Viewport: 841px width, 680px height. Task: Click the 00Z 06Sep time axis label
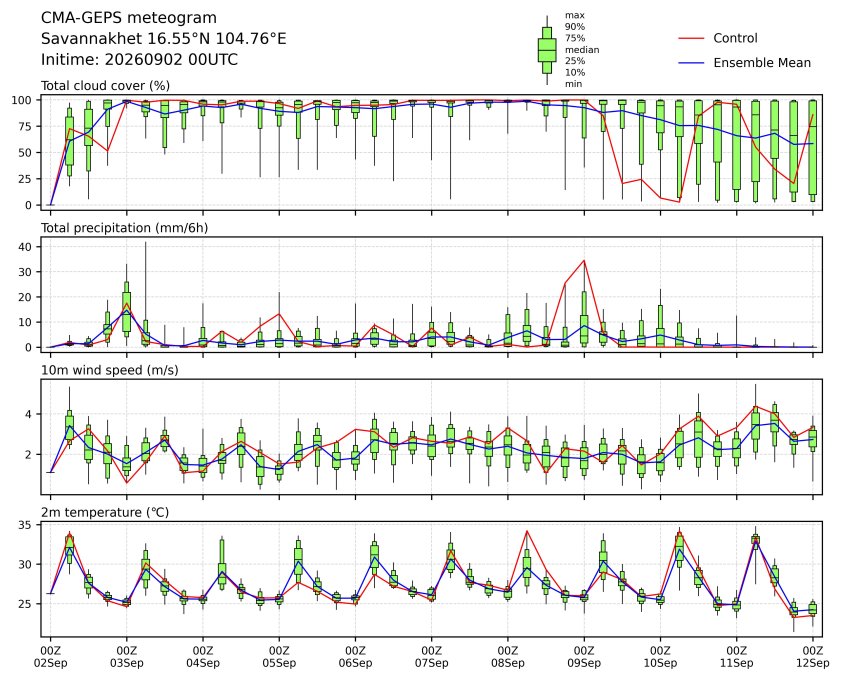point(355,657)
